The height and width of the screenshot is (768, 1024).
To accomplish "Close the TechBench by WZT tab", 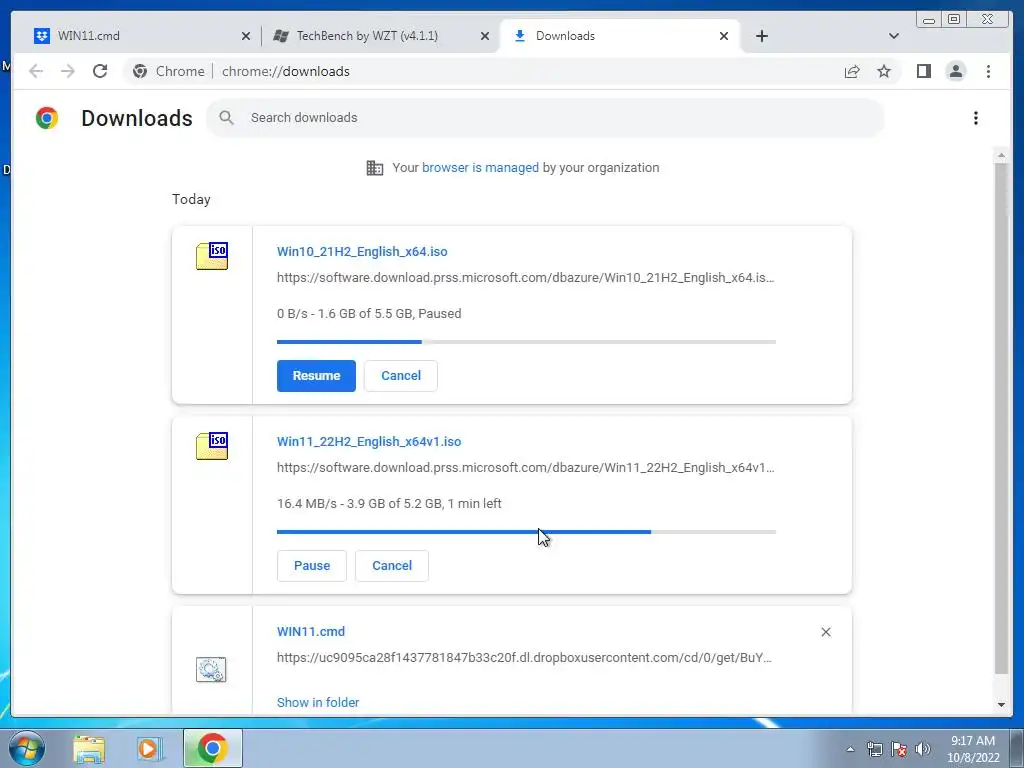I will pos(485,36).
